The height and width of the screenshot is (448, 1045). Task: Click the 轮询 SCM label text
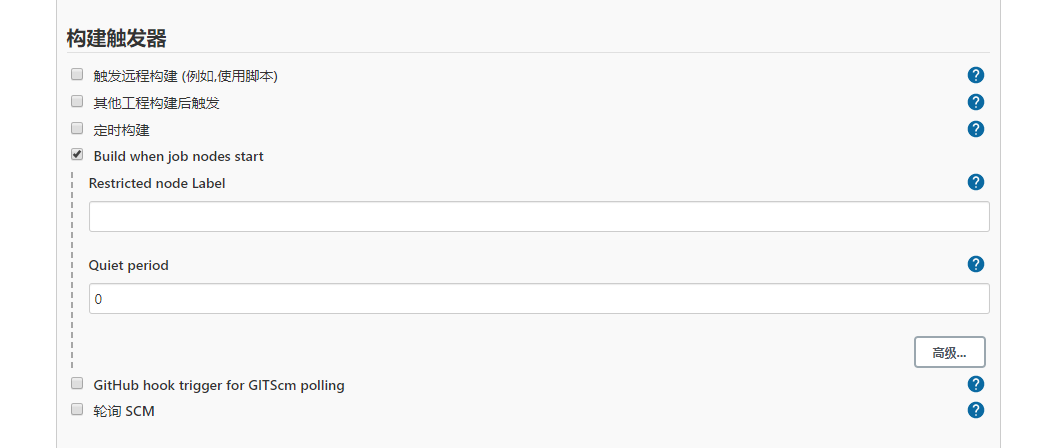[x=124, y=411]
